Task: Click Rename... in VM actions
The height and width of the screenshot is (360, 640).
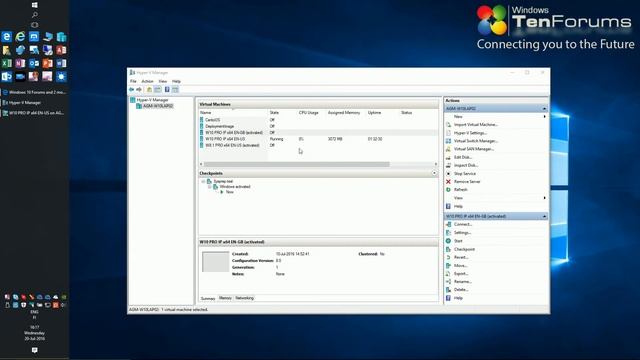Action: pyautogui.click(x=462, y=282)
